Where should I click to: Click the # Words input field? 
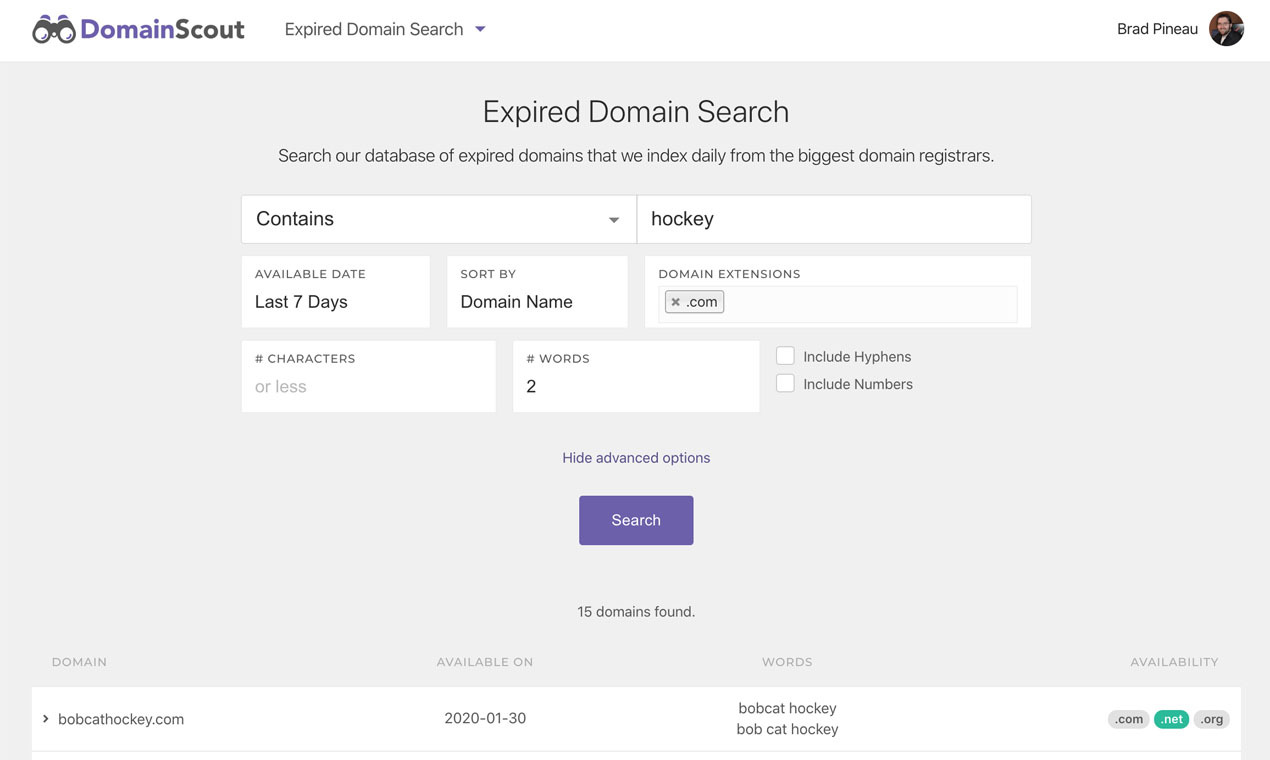tap(636, 386)
